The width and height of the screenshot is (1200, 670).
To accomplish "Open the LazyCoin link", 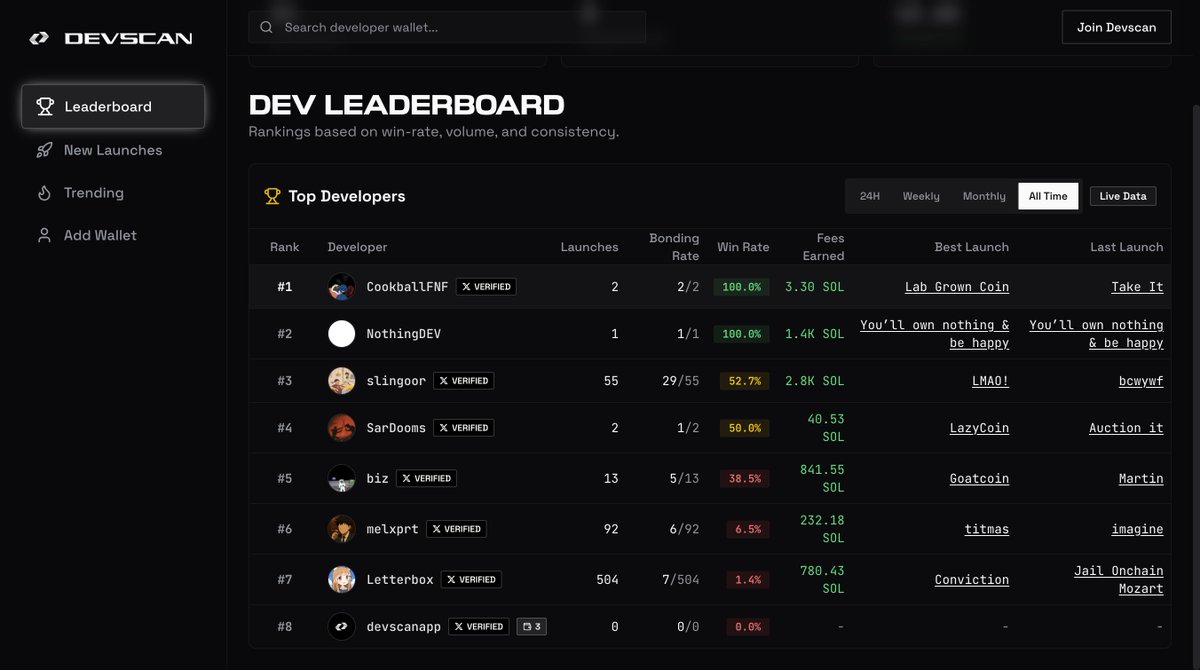I will click(979, 428).
